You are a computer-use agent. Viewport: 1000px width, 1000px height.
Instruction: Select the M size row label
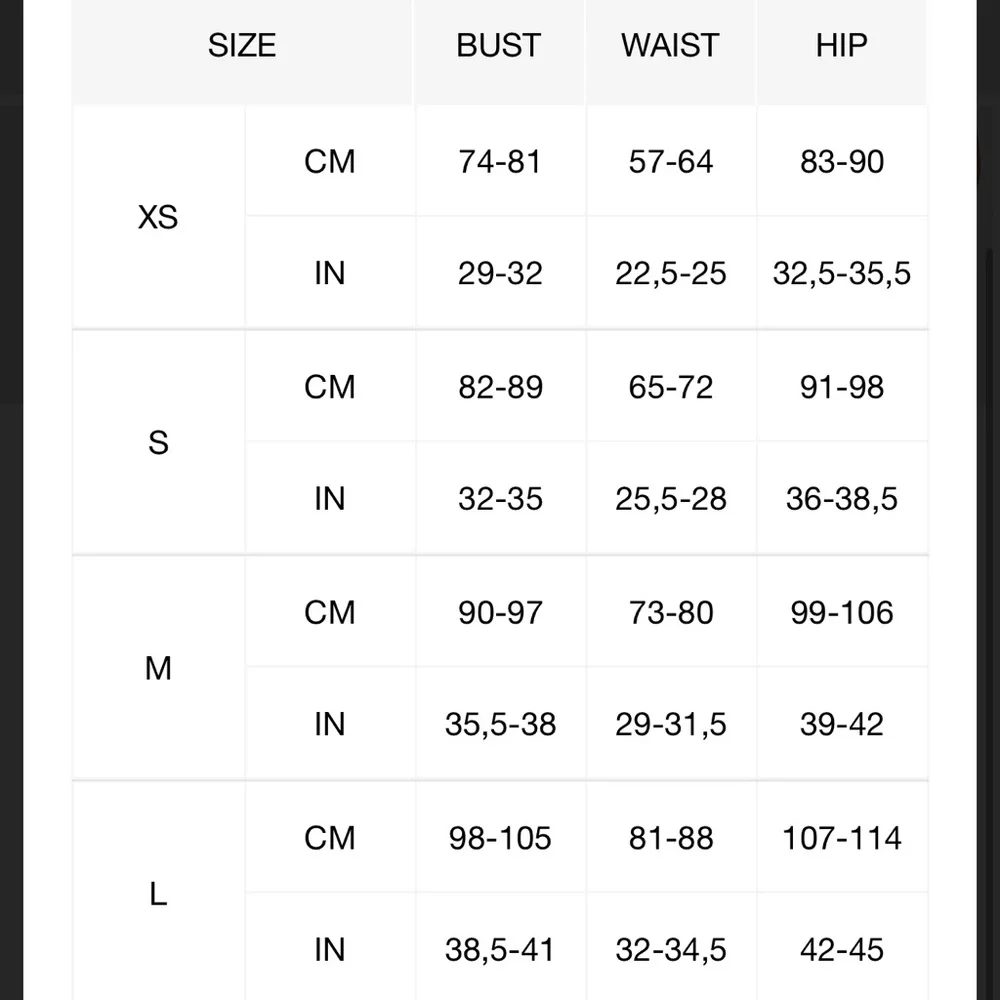[x=158, y=668]
